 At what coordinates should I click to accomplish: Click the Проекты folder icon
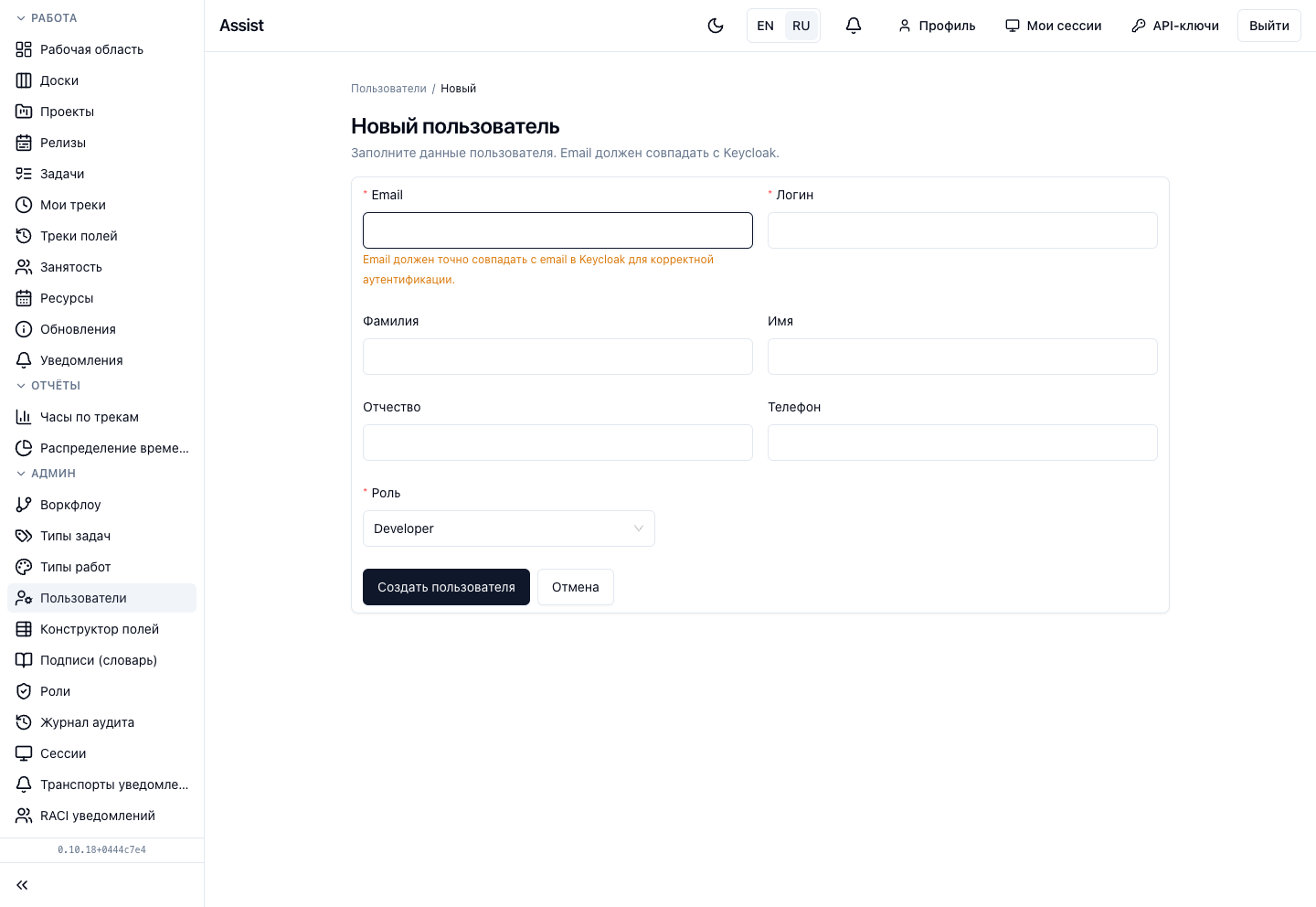[24, 112]
